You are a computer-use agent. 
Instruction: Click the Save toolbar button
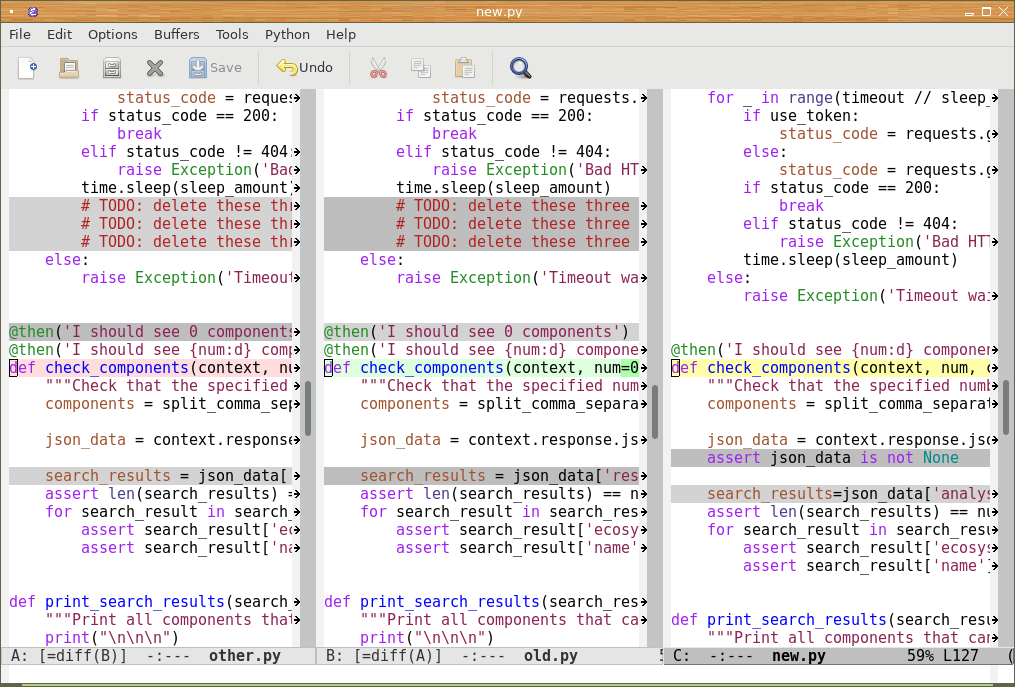[x=215, y=68]
